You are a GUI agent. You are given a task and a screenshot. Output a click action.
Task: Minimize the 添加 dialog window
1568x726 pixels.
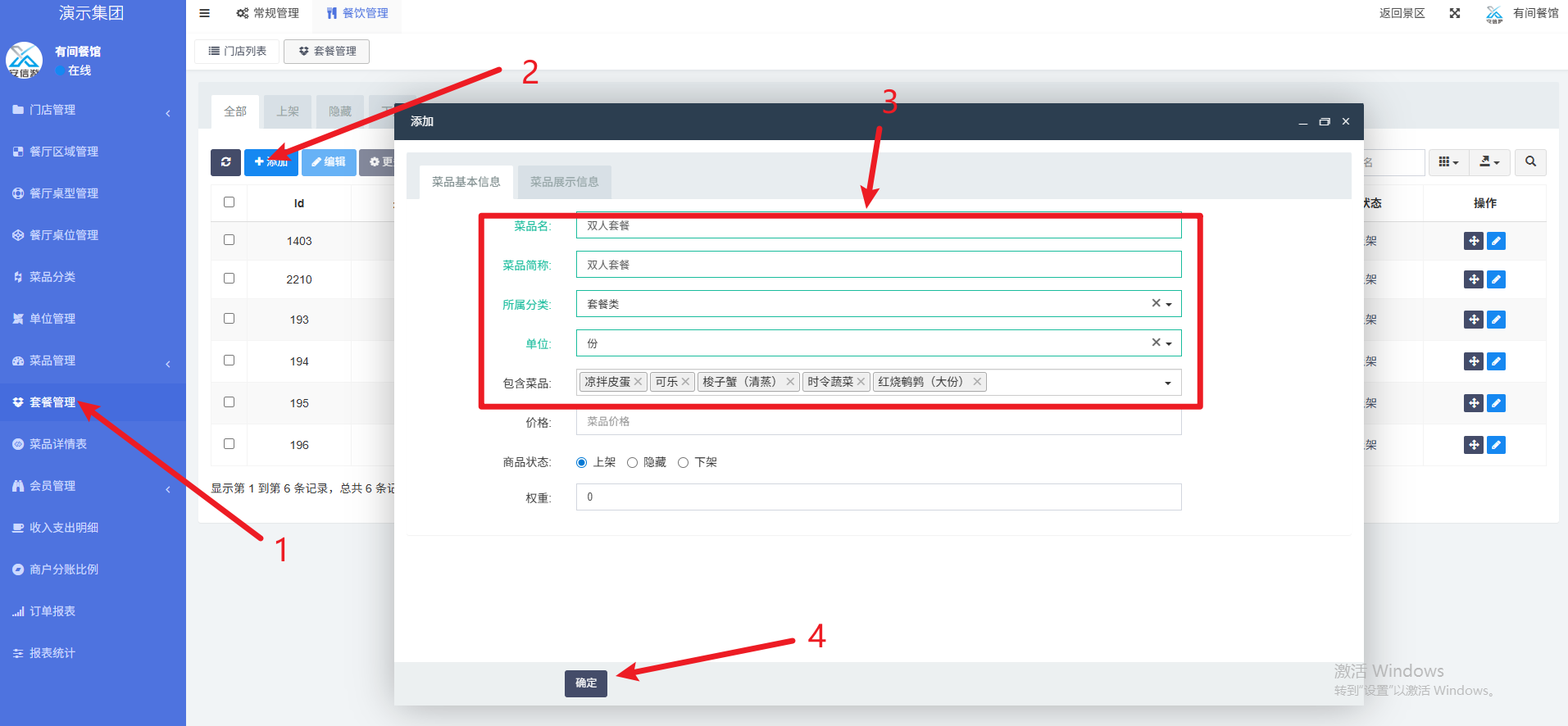coord(1303,121)
